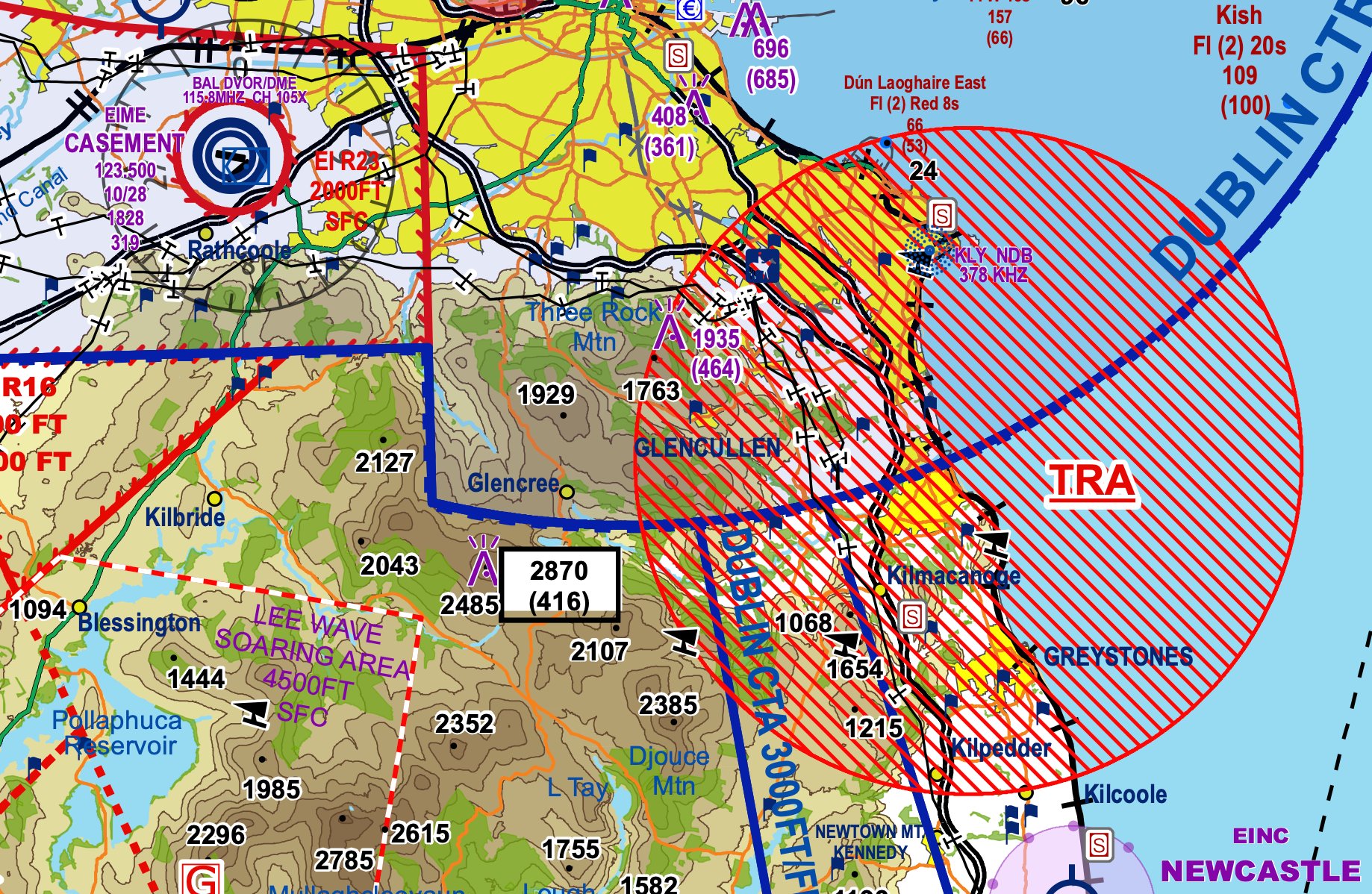Select the Kilpedder town label

[1000, 748]
